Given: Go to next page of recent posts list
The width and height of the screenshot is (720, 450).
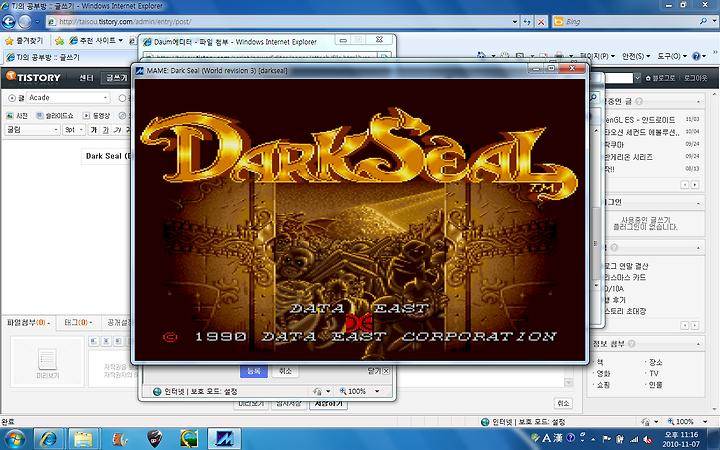Looking at the screenshot, I should tap(695, 185).
